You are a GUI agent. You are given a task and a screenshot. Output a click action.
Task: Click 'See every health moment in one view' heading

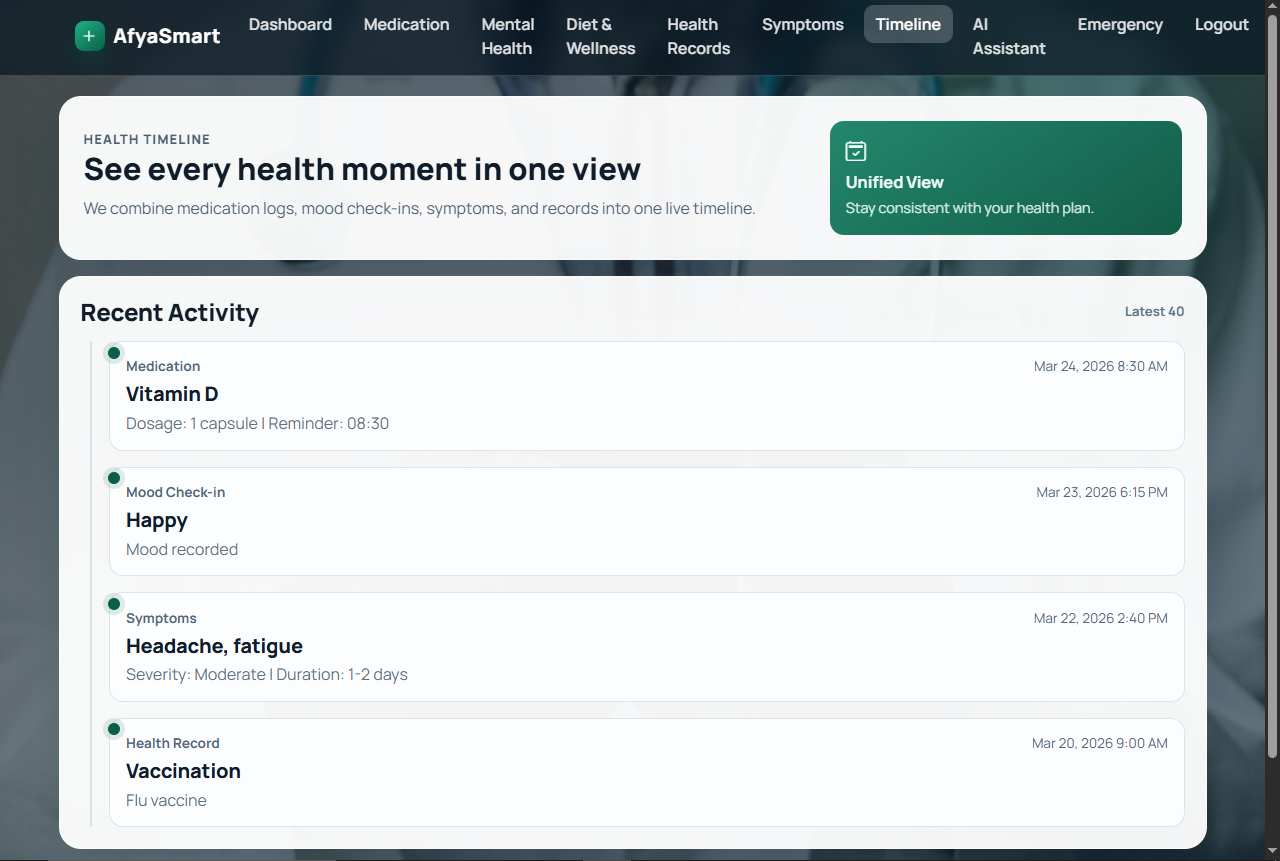[362, 169]
